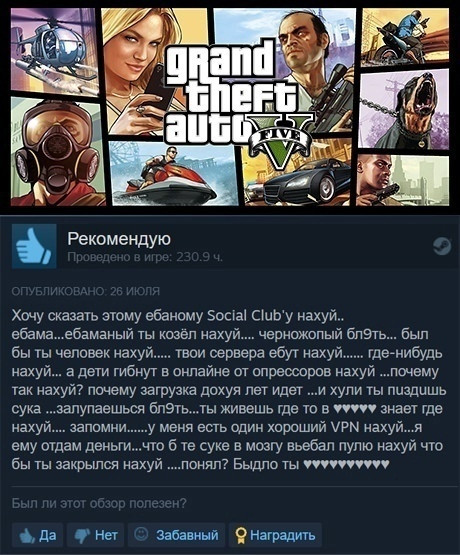
Task: Click the thumbs-down icon on Нет button
Action: [x=82, y=536]
